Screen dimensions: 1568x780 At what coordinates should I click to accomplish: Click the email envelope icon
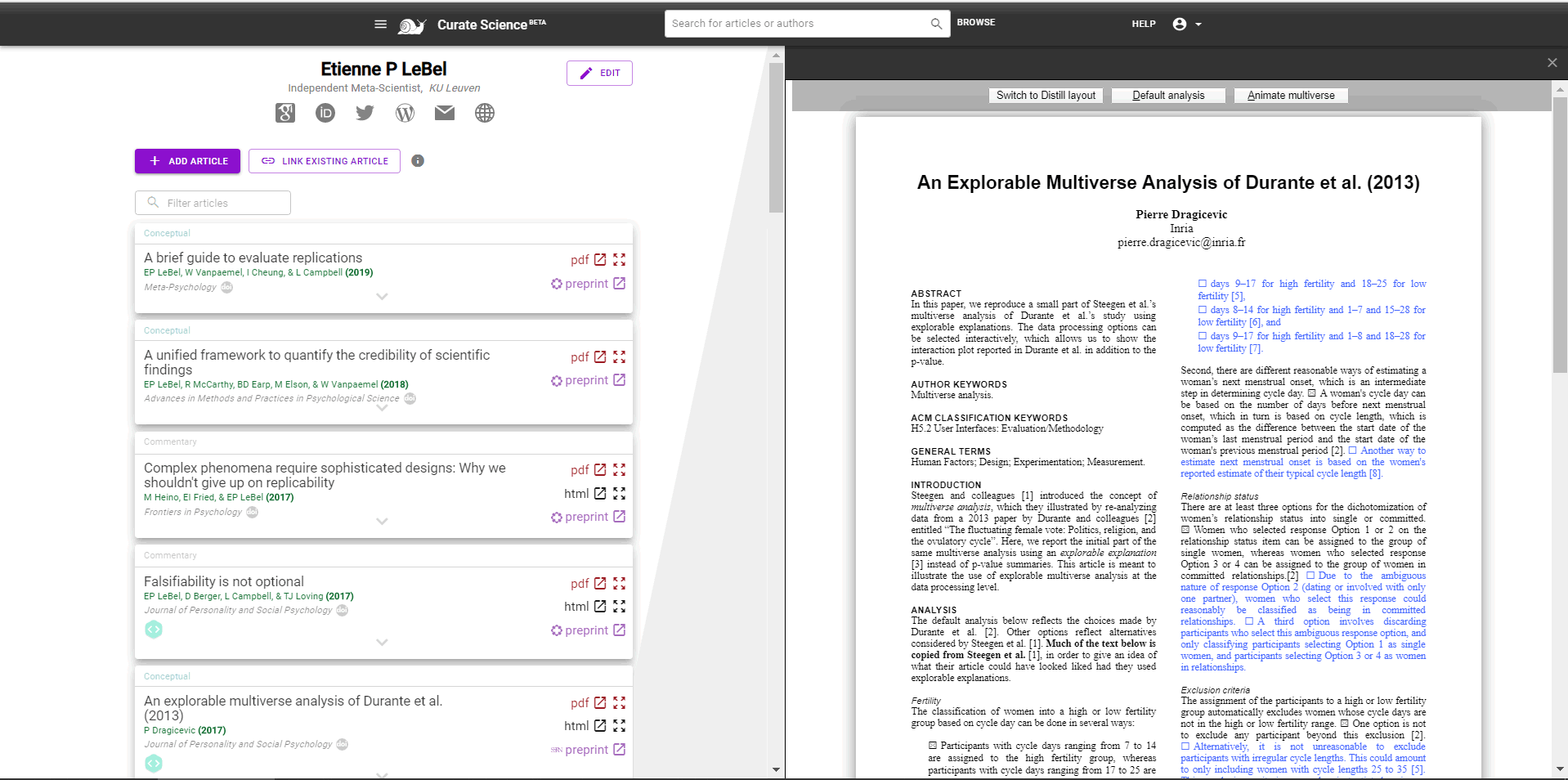445,113
